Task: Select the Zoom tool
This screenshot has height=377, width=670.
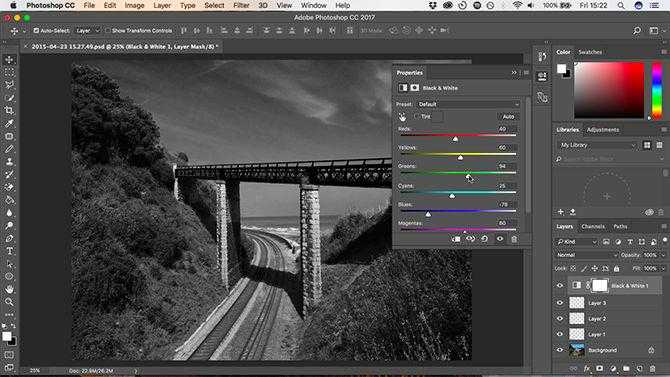Action: pos(9,302)
